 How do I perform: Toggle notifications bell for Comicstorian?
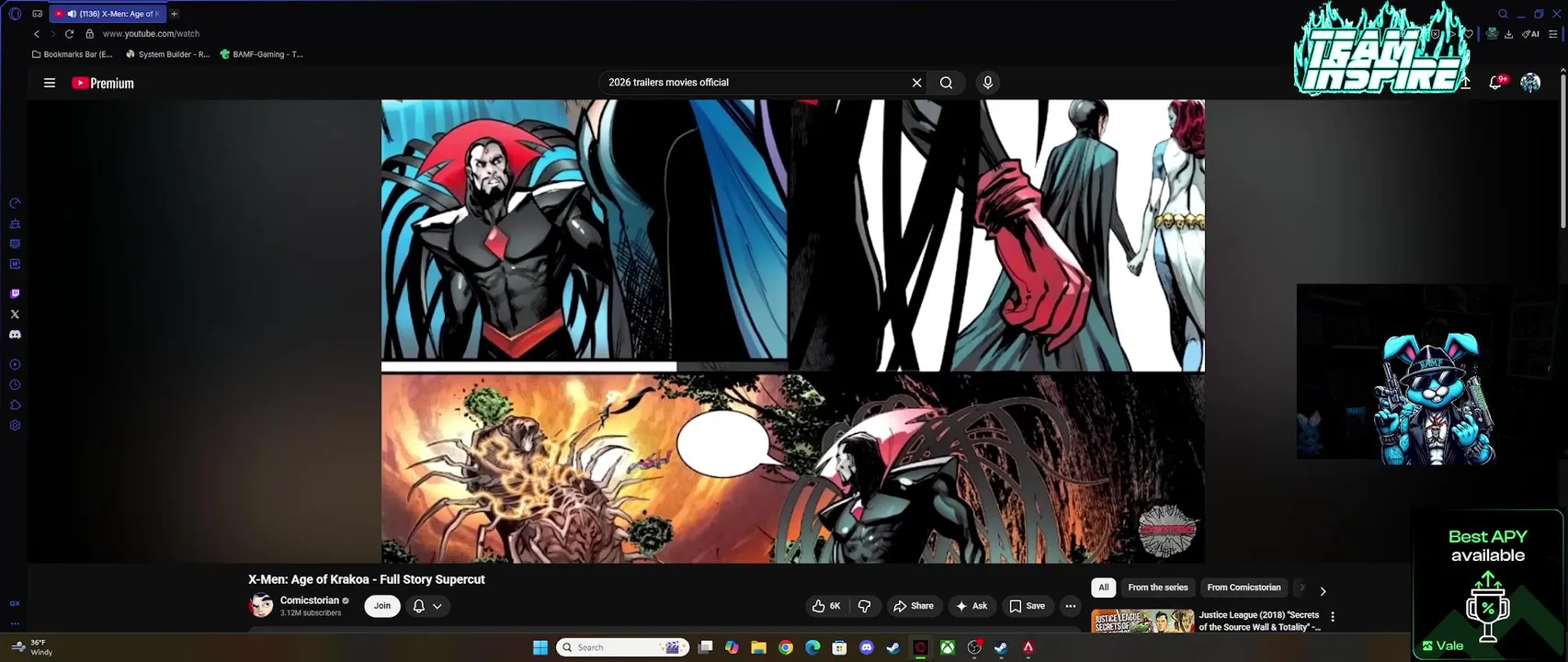(427, 606)
